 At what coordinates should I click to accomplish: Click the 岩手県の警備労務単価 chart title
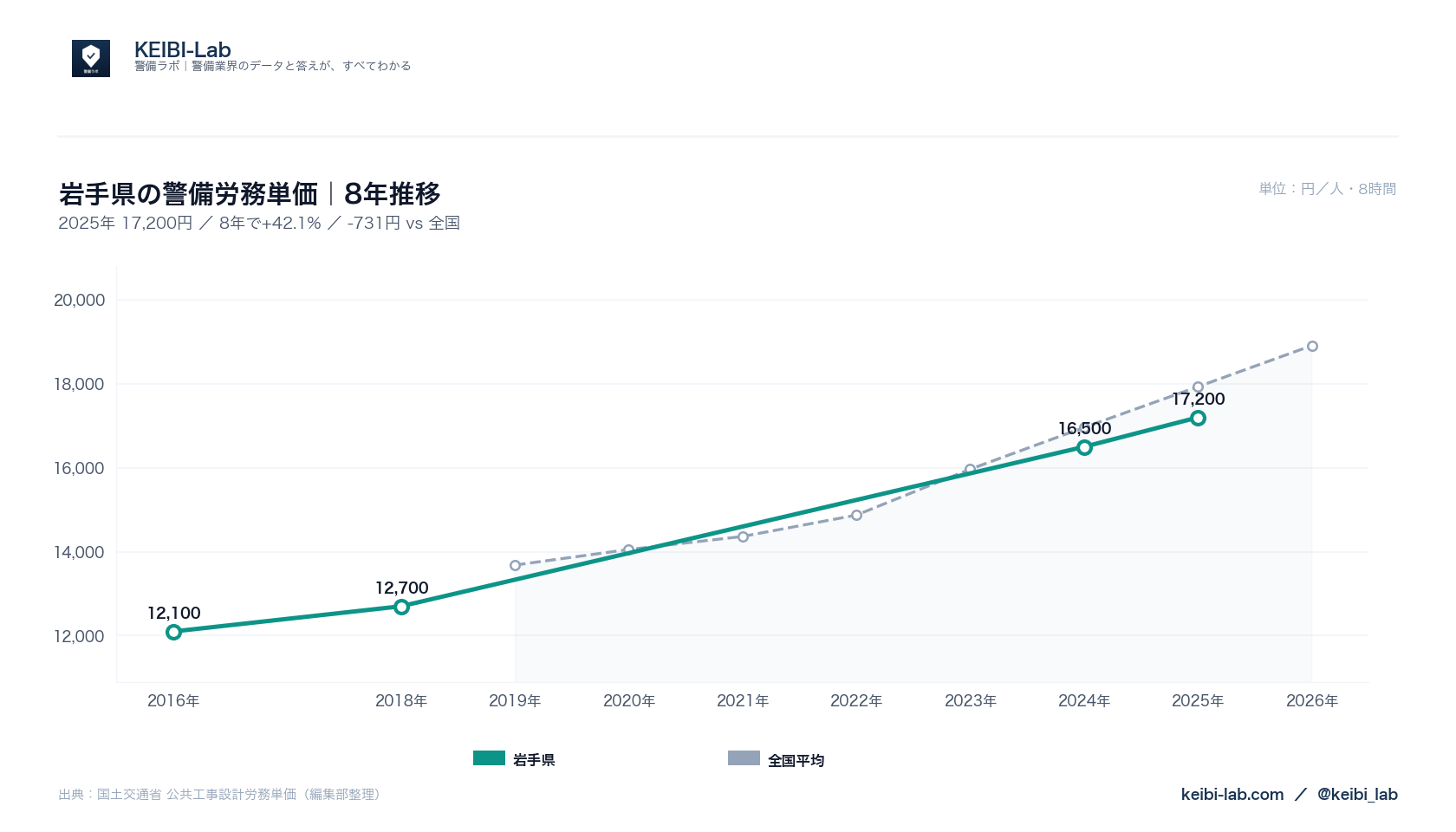click(189, 193)
